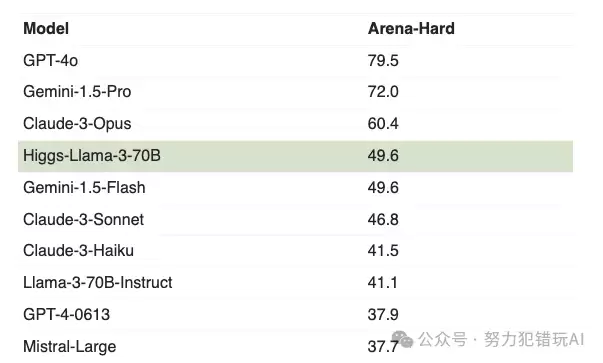Select the GPT-4o model name
The image size is (603, 363).
click(x=50, y=60)
